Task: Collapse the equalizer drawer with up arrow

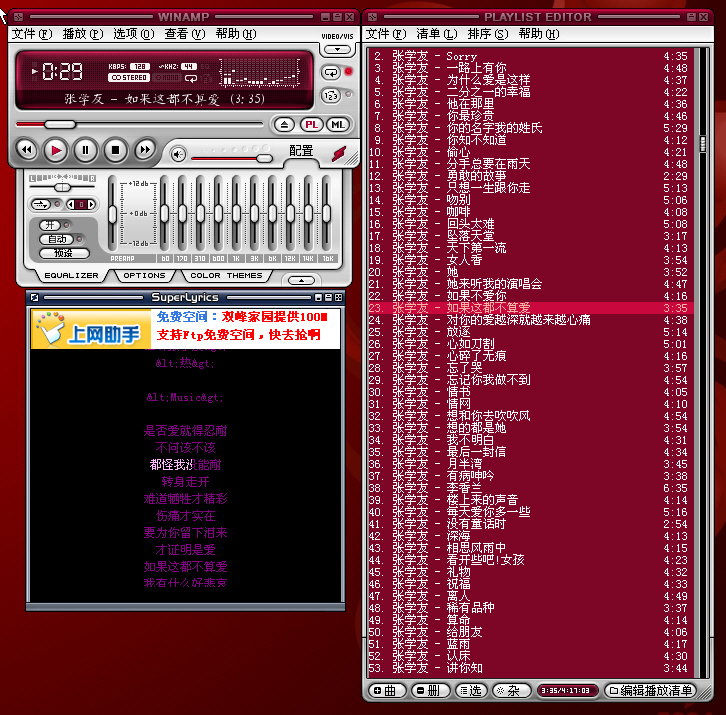Action: pos(301,281)
